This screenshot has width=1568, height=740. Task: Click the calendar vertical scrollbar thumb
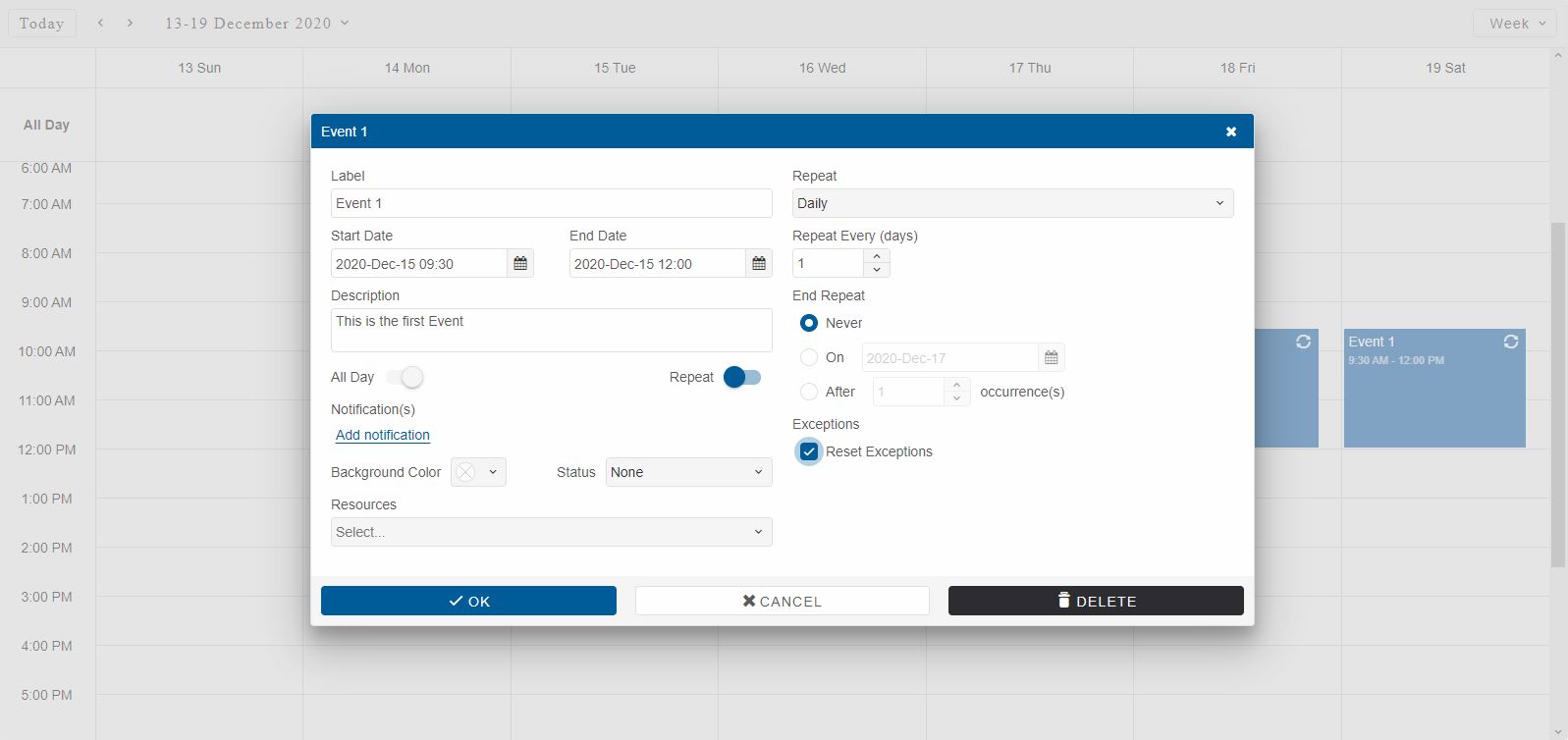(1558, 395)
